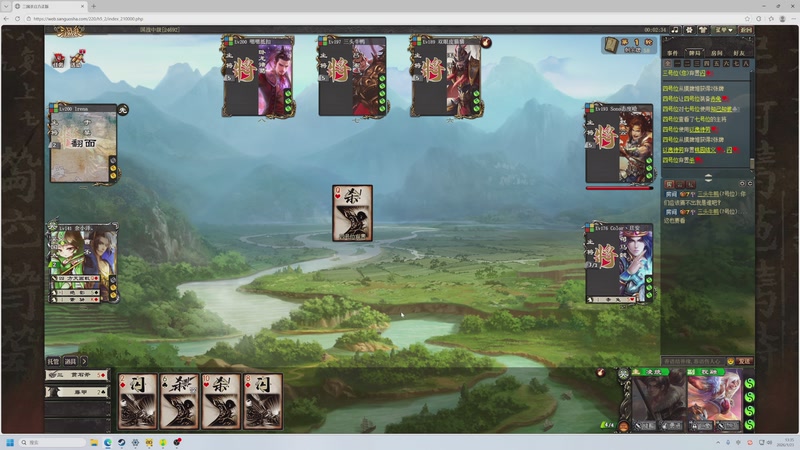Viewport: 800px width, 450px height.
Task: Select the 七 seat filter
Action: [736, 63]
